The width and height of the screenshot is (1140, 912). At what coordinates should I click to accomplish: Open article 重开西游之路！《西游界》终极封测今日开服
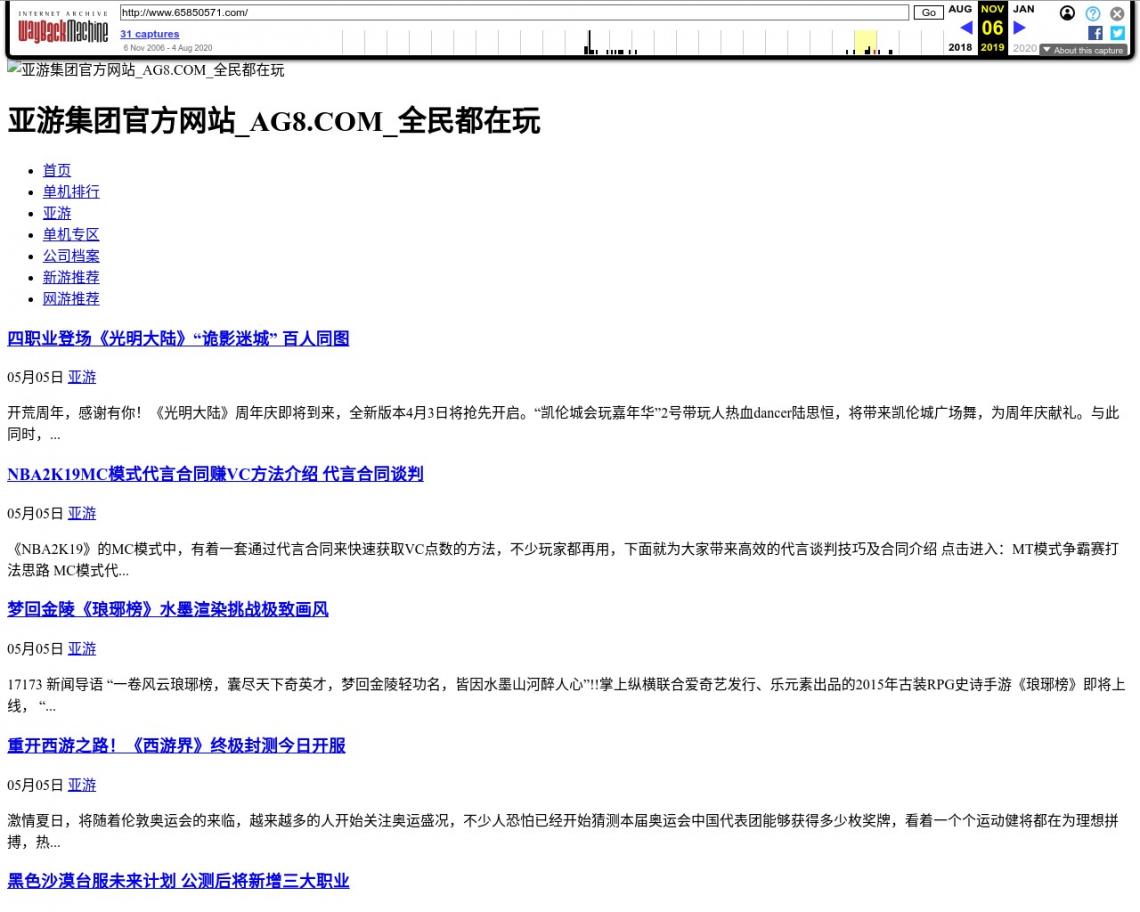tap(177, 745)
